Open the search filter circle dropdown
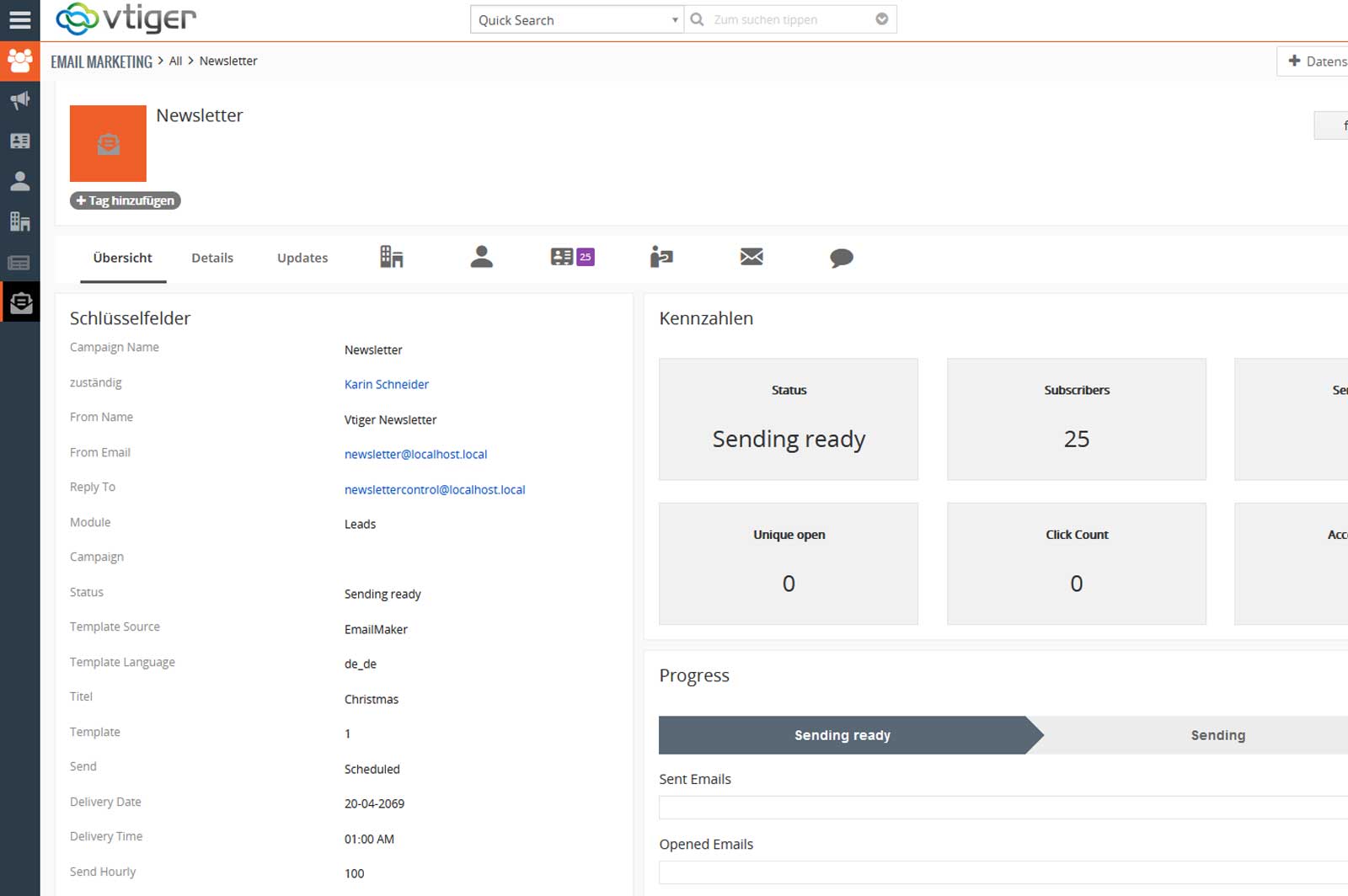This screenshot has width=1348, height=896. click(x=881, y=18)
